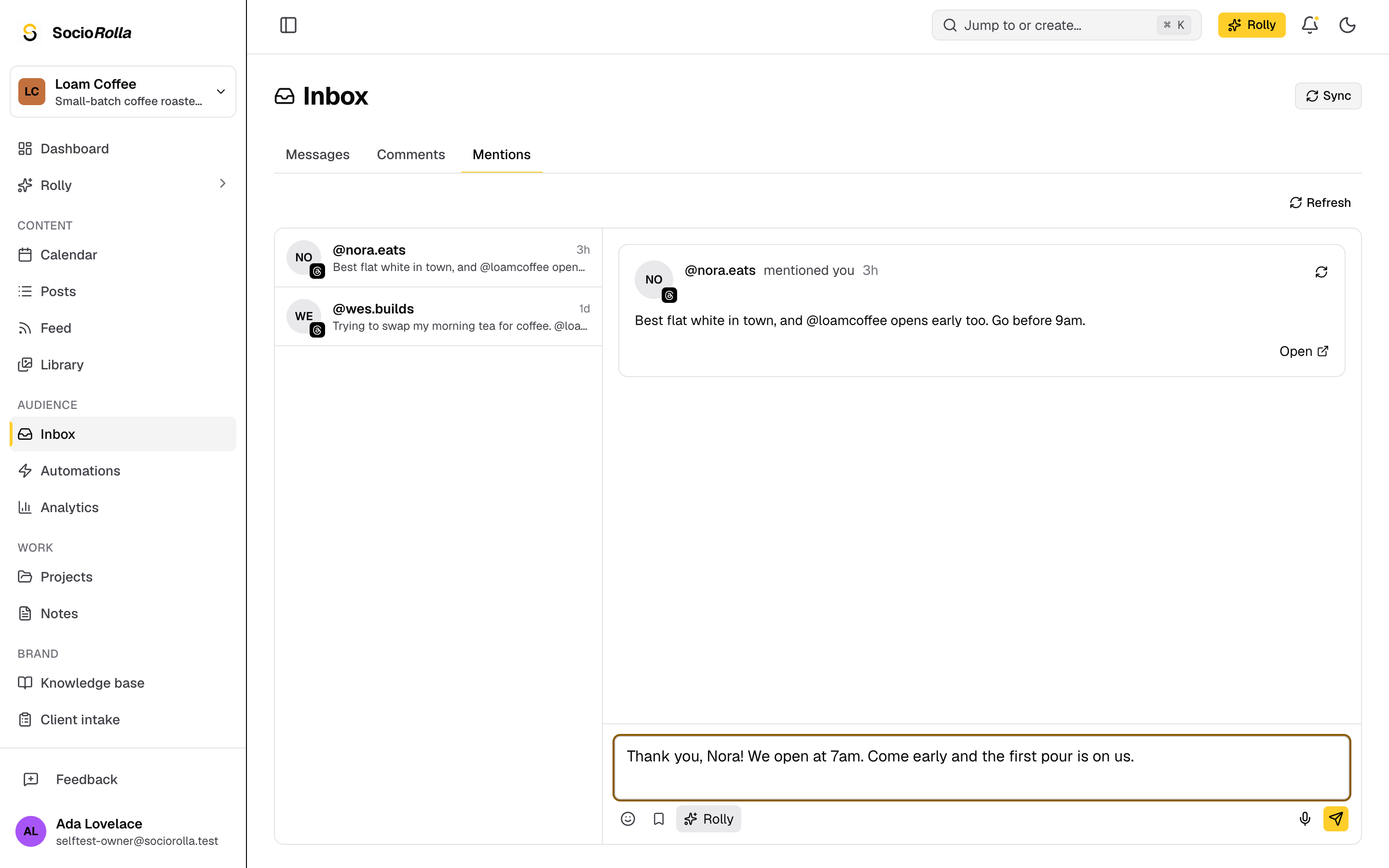Select Inbox in the sidebar
This screenshot has width=1389, height=868.
(123, 434)
